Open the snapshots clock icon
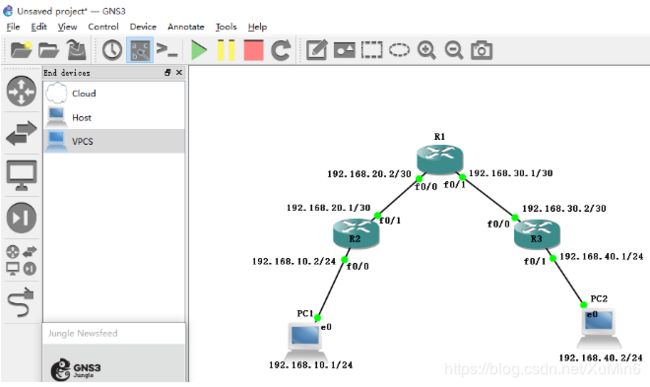Screen dimensions: 650x387 point(112,50)
